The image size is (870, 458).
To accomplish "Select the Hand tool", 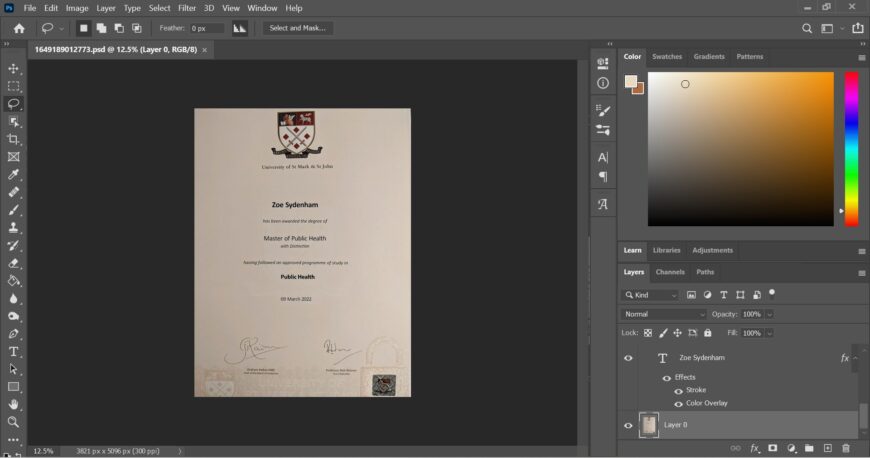I will (13, 404).
